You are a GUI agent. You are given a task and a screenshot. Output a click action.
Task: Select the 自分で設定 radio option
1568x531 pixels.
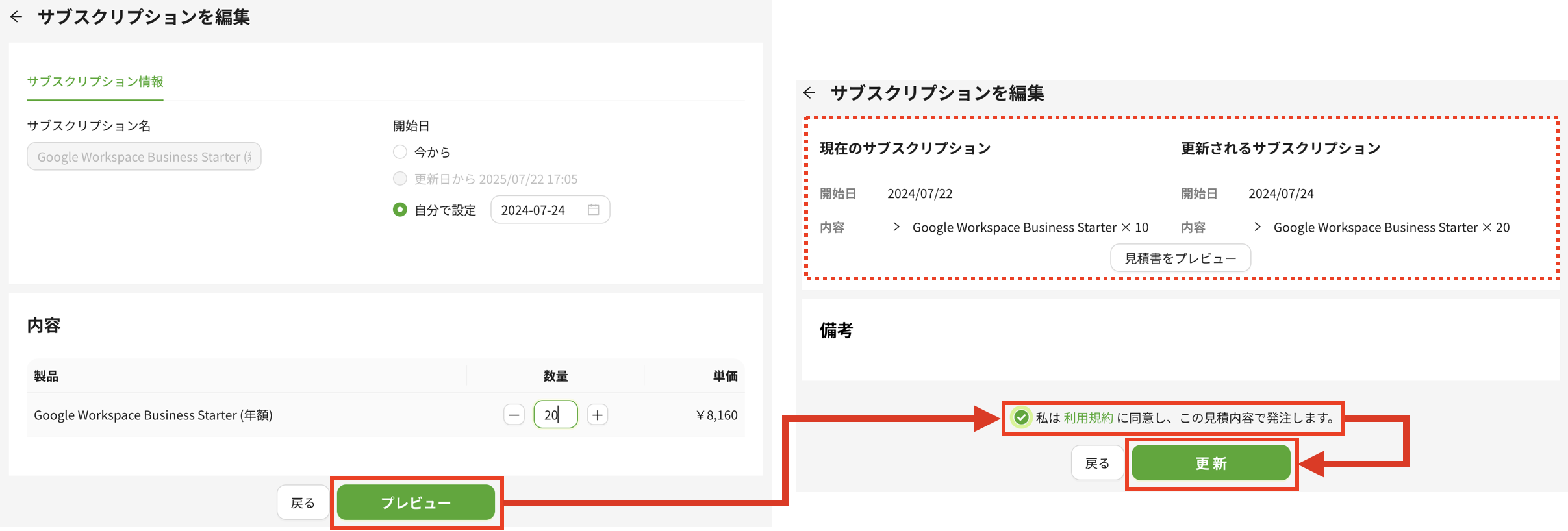400,210
